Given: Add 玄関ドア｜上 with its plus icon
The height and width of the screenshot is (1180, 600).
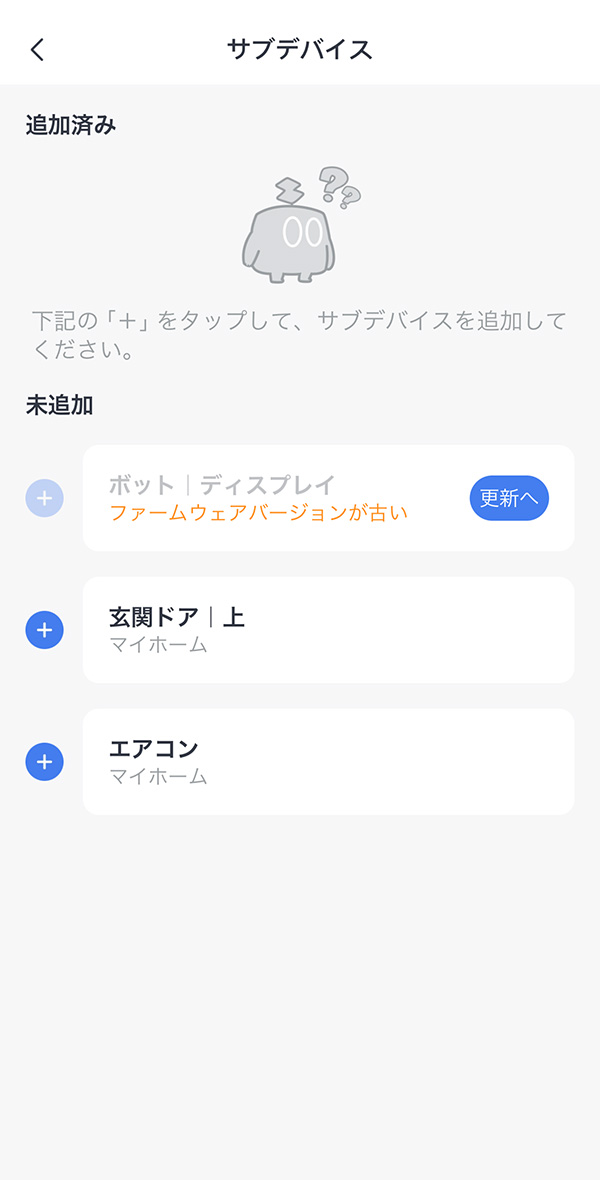Looking at the screenshot, I should [x=44, y=630].
